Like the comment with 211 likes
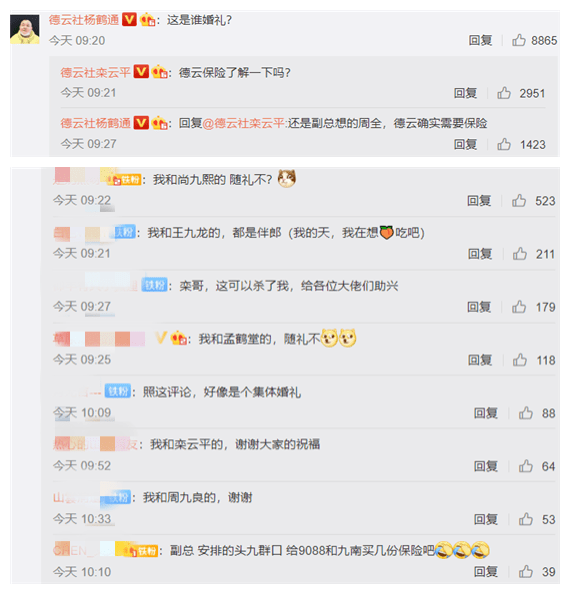Screen dimensions: 570x594 (x=520, y=254)
